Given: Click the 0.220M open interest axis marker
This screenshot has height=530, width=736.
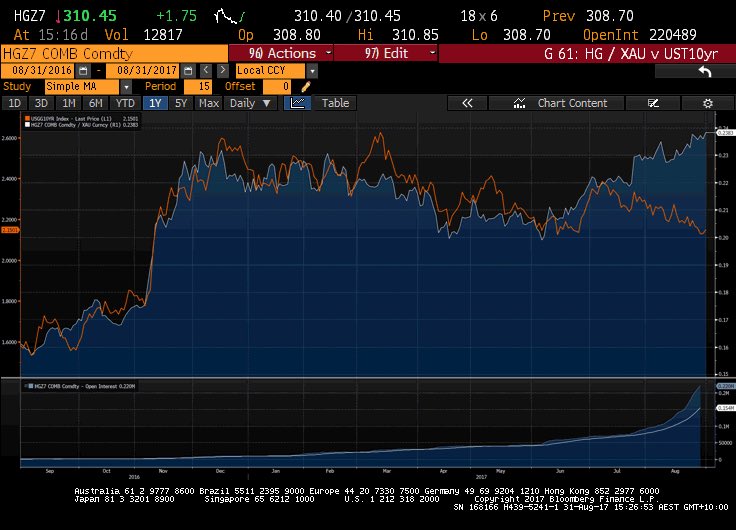Looking at the screenshot, I should (x=725, y=386).
